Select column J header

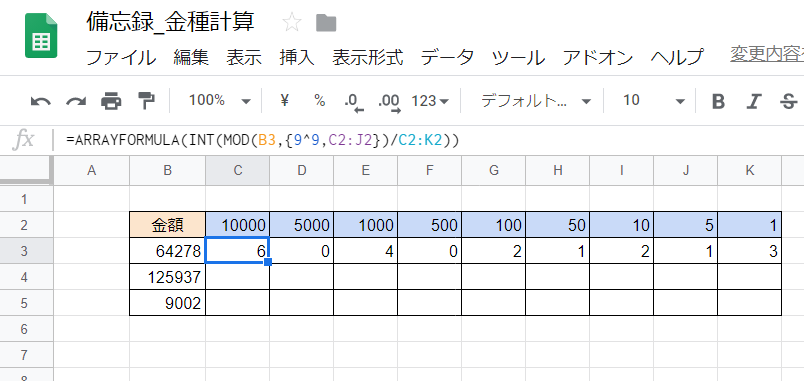click(x=686, y=171)
